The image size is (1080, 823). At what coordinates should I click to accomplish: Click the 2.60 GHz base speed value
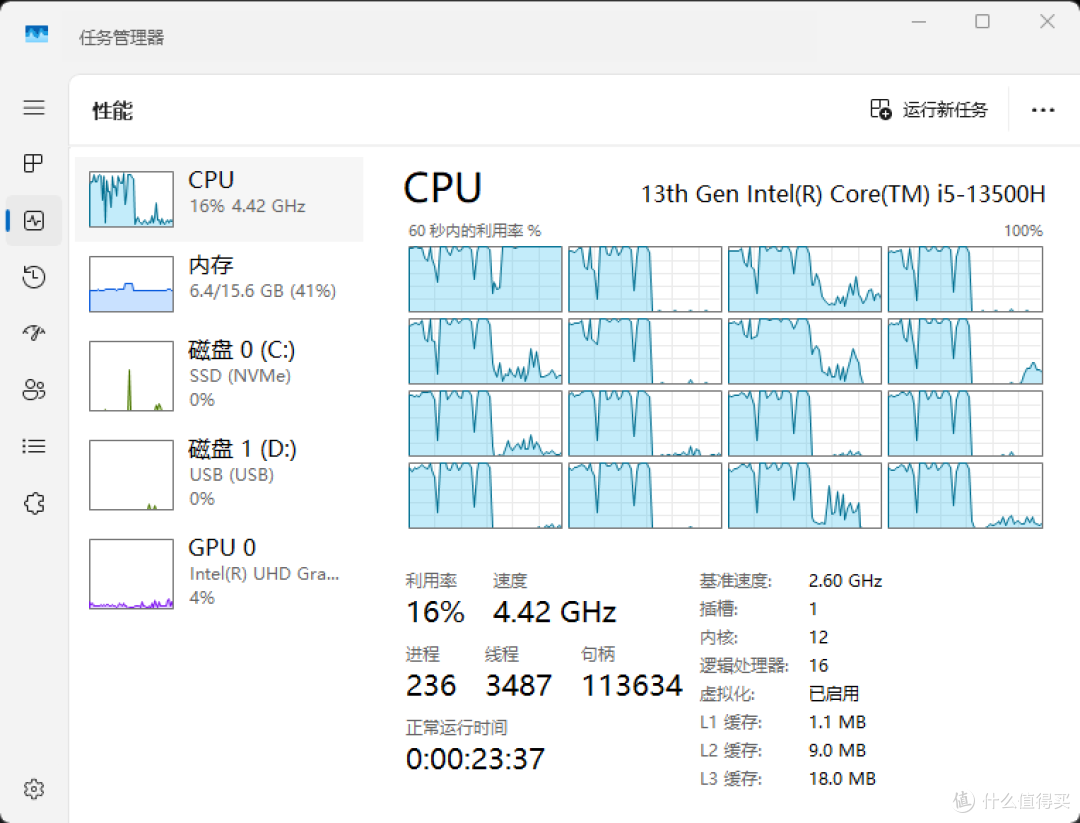pyautogui.click(x=845, y=581)
